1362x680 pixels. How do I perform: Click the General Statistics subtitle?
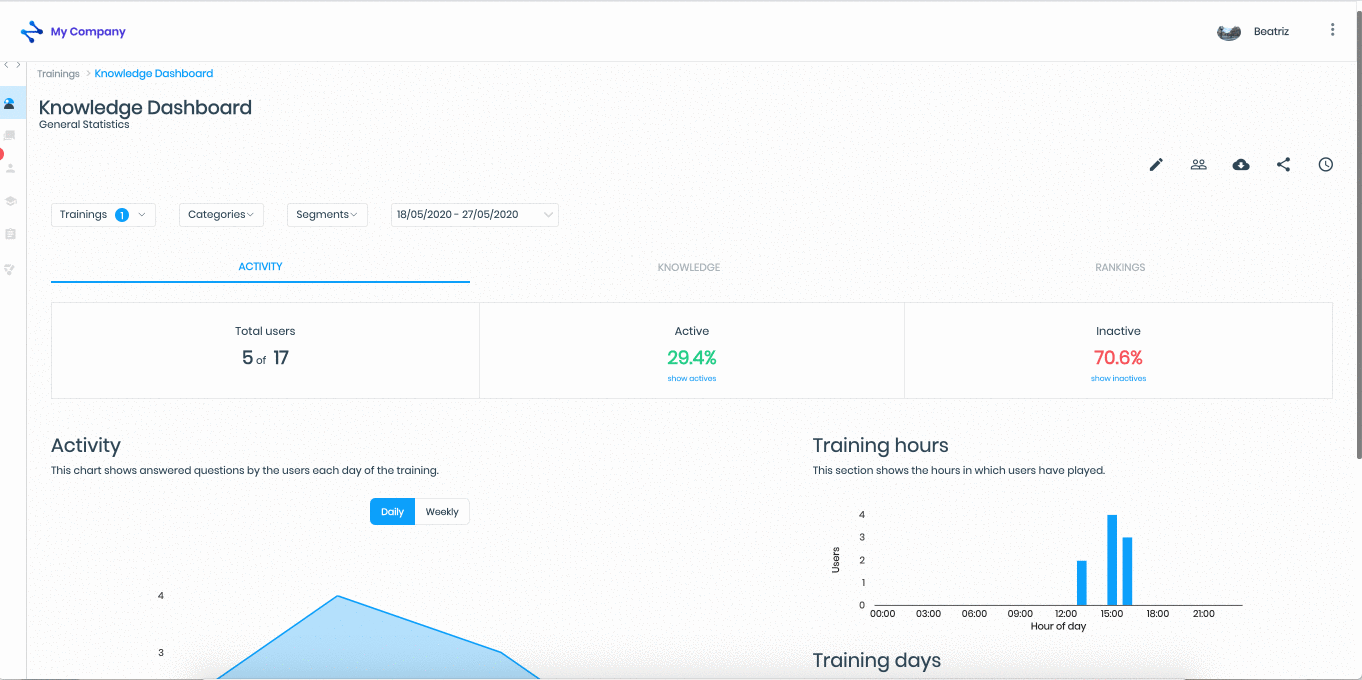click(x=84, y=125)
